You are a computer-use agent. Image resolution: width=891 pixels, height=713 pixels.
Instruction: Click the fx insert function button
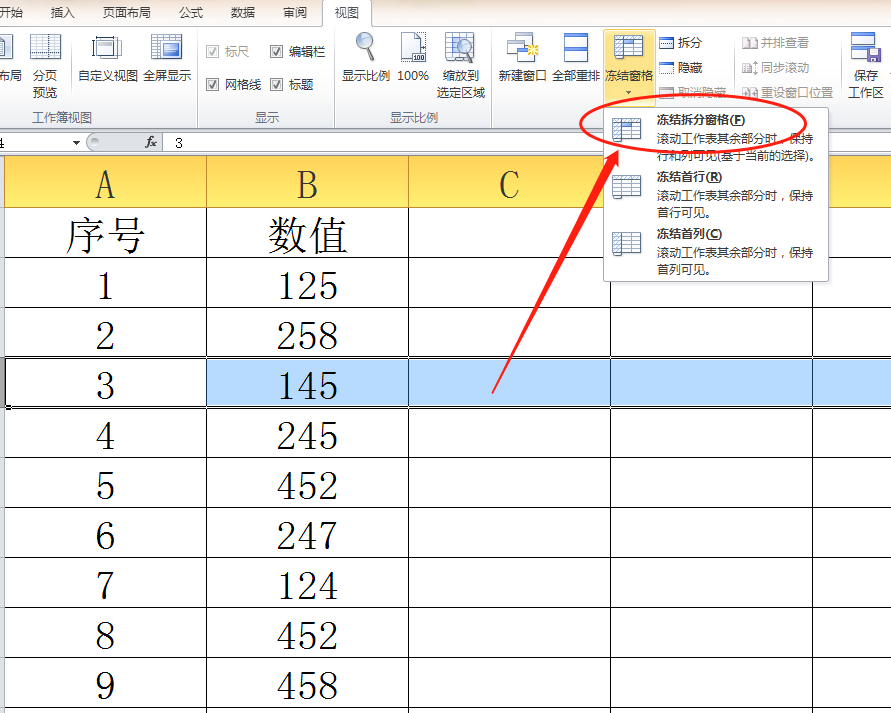151,141
